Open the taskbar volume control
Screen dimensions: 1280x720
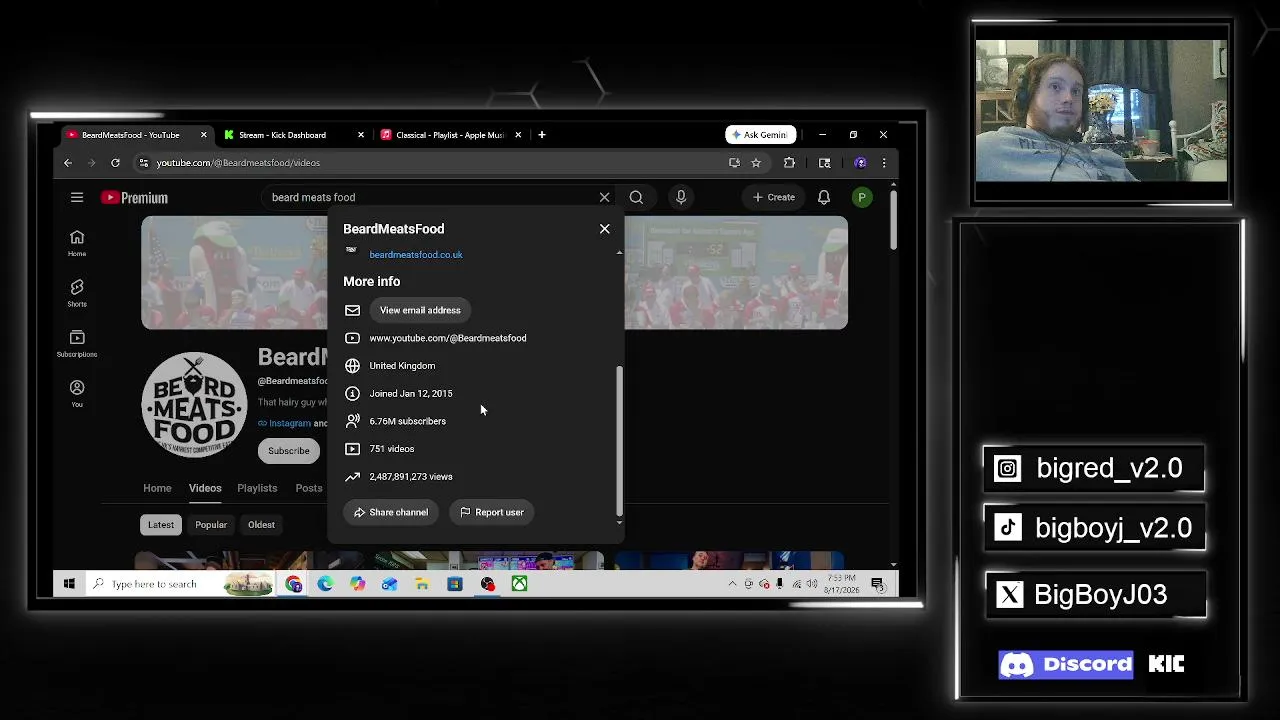[x=811, y=584]
